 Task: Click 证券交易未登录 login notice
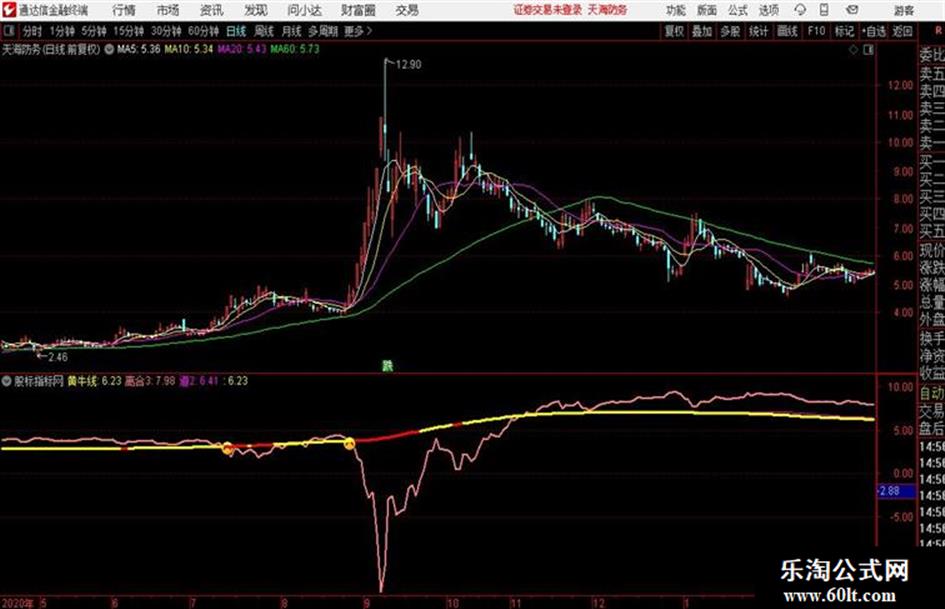point(548,10)
